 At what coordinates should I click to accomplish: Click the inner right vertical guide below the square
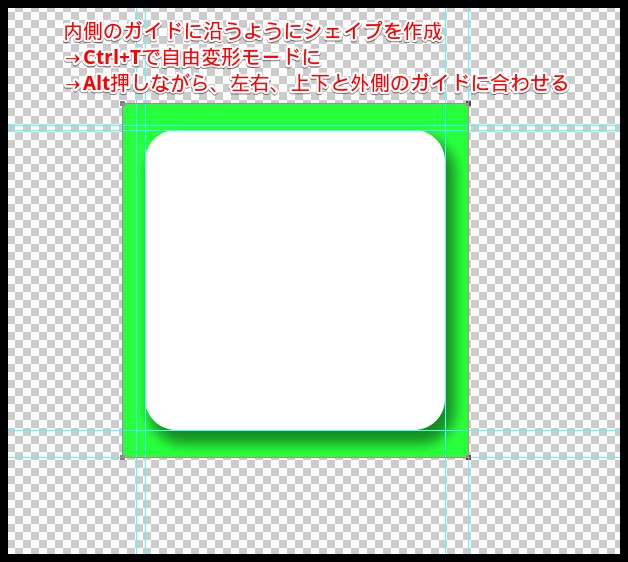pyautogui.click(x=446, y=510)
